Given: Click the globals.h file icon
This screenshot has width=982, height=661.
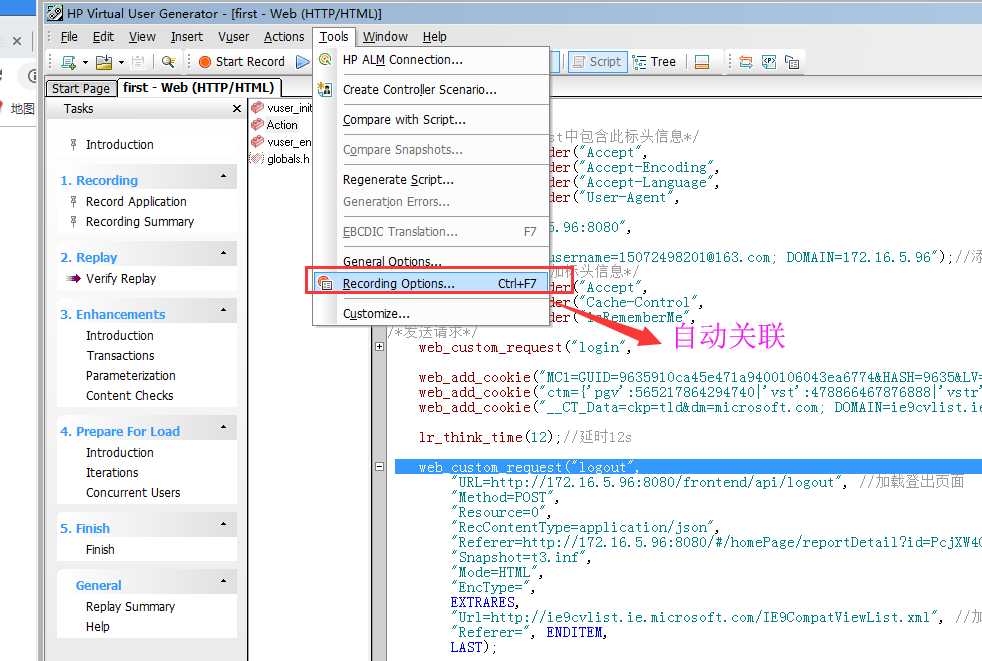Looking at the screenshot, I should (257, 159).
